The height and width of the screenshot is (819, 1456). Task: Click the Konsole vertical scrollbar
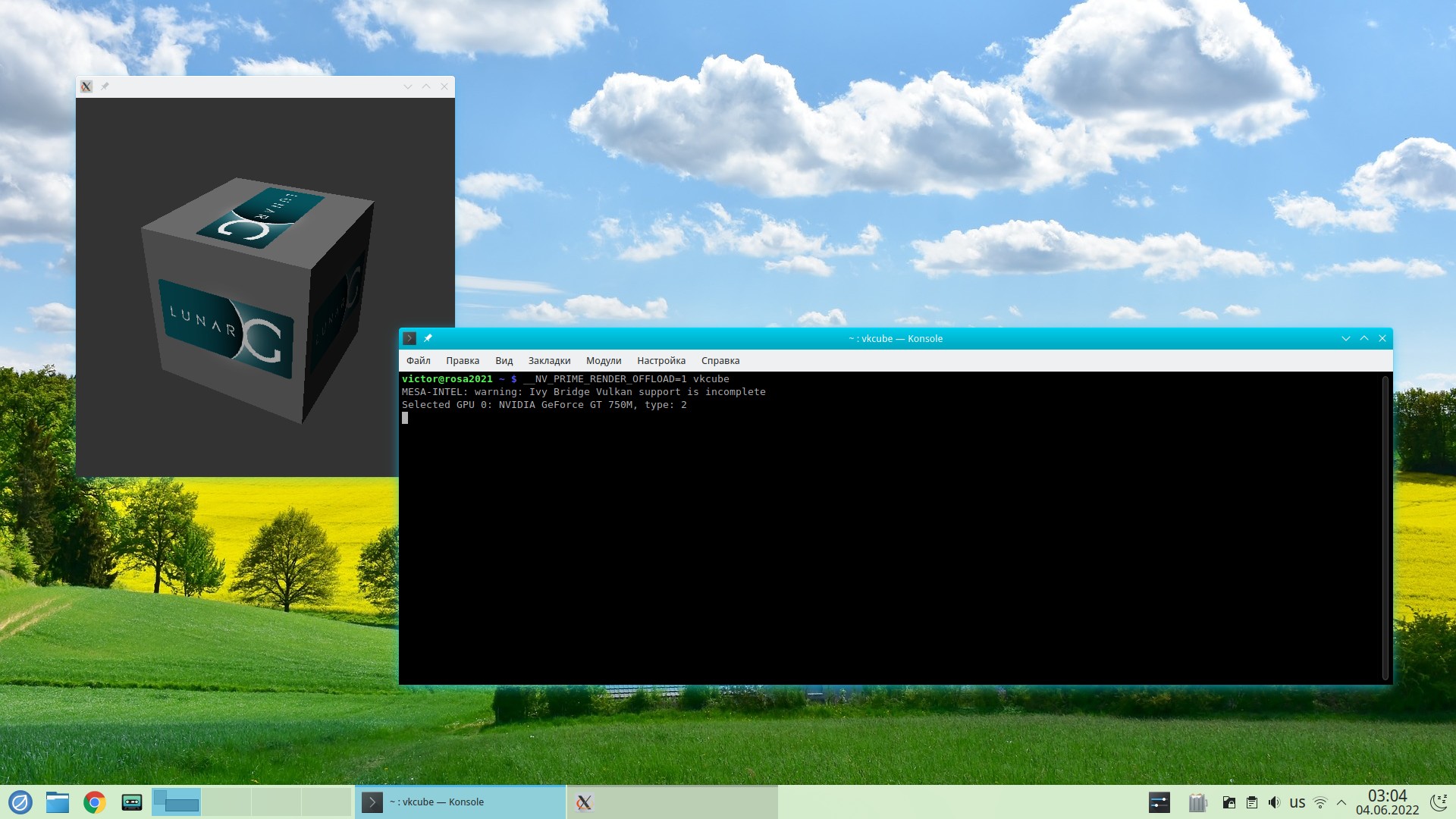1385,527
